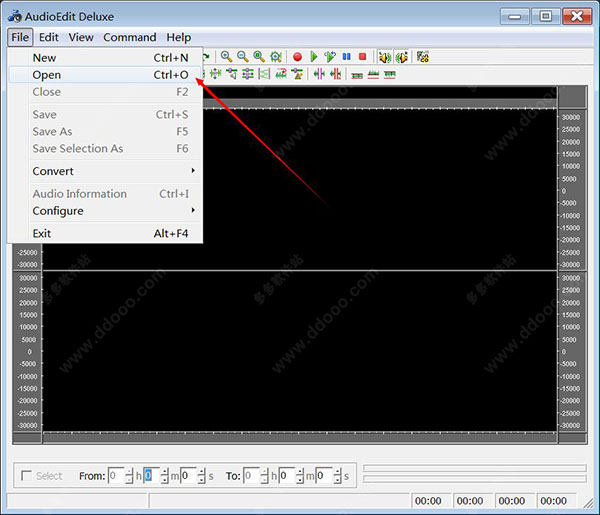The image size is (600, 515).
Task: Click the reverse effect icon with red arrow
Action: coord(281,73)
